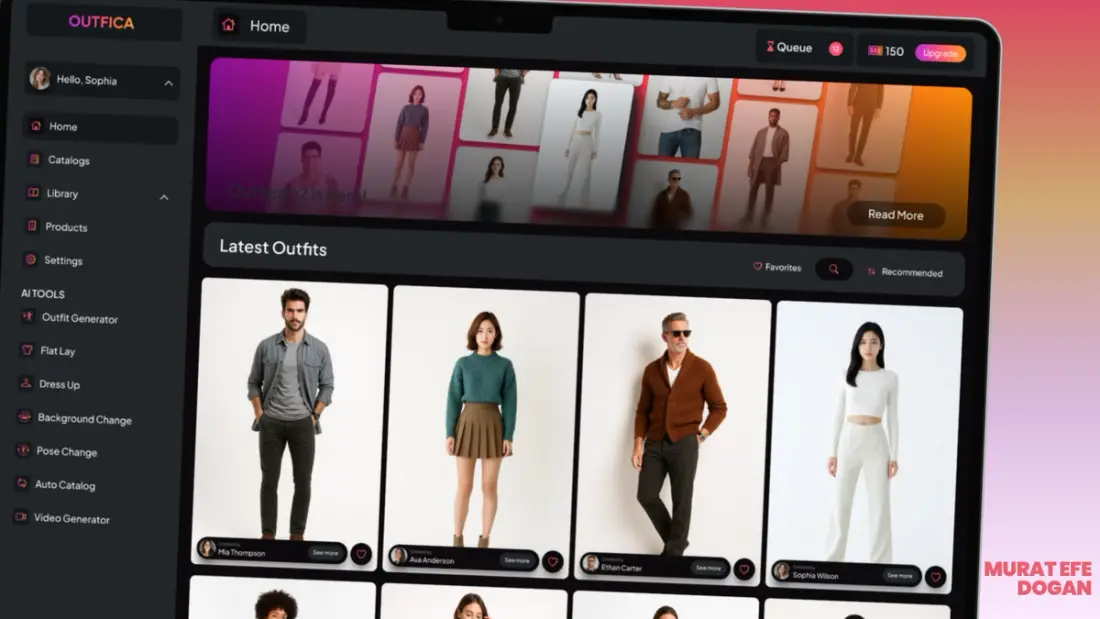Click Ethan Carter's avatar on the card
The height and width of the screenshot is (619, 1100).
(591, 563)
